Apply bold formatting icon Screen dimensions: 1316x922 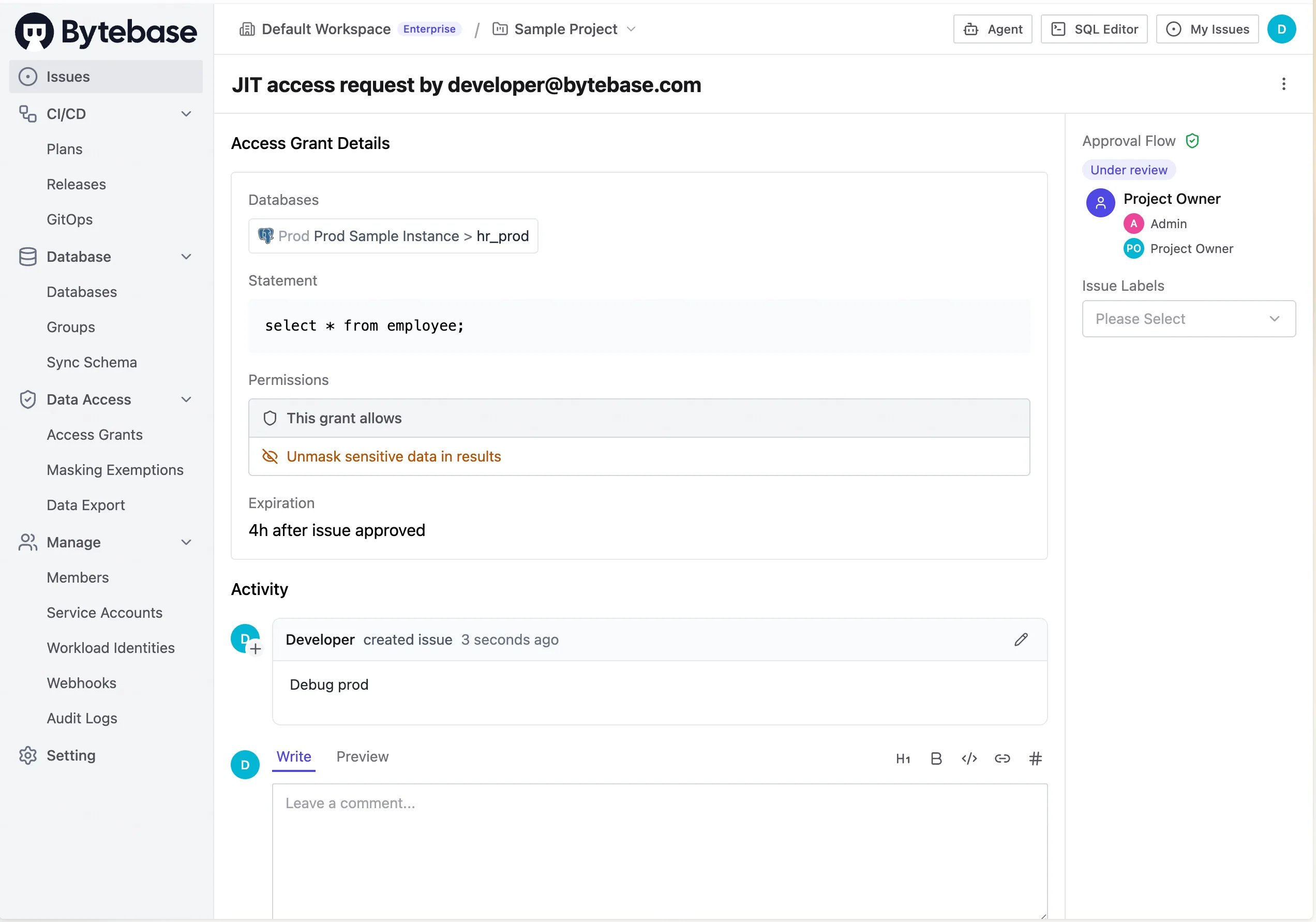(936, 759)
